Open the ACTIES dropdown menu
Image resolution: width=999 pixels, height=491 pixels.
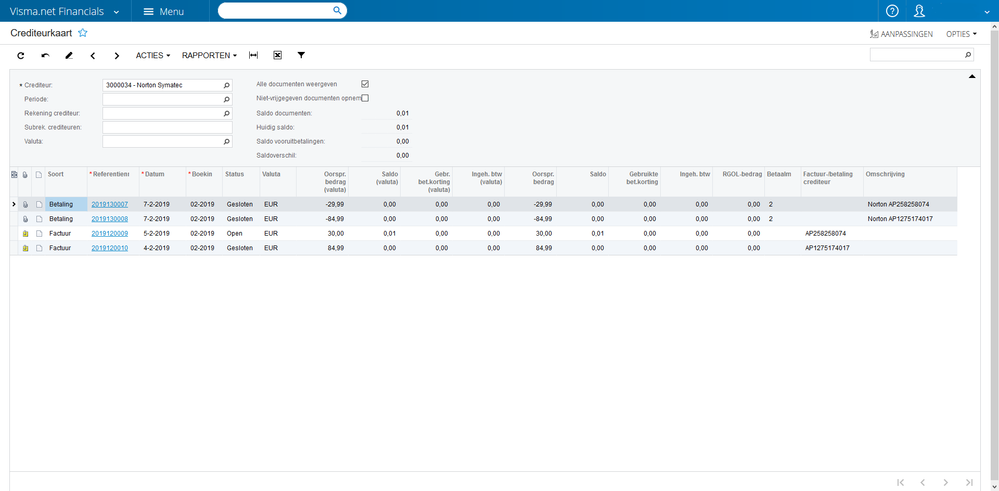point(153,55)
